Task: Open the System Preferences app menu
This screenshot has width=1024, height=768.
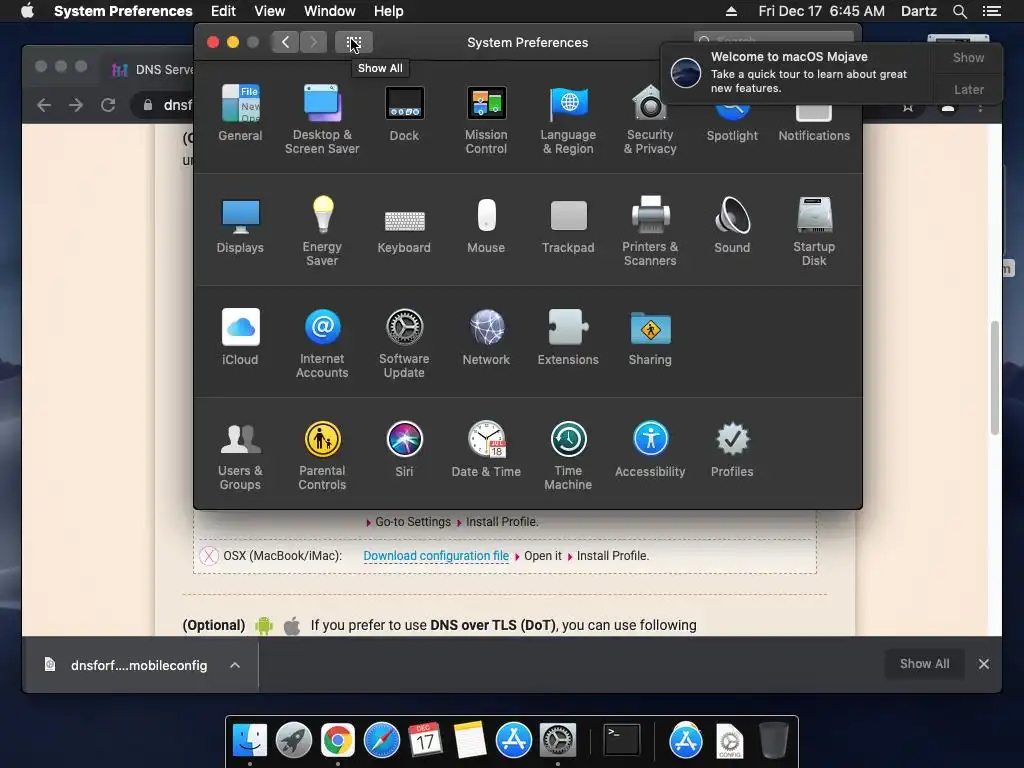Action: [123, 11]
